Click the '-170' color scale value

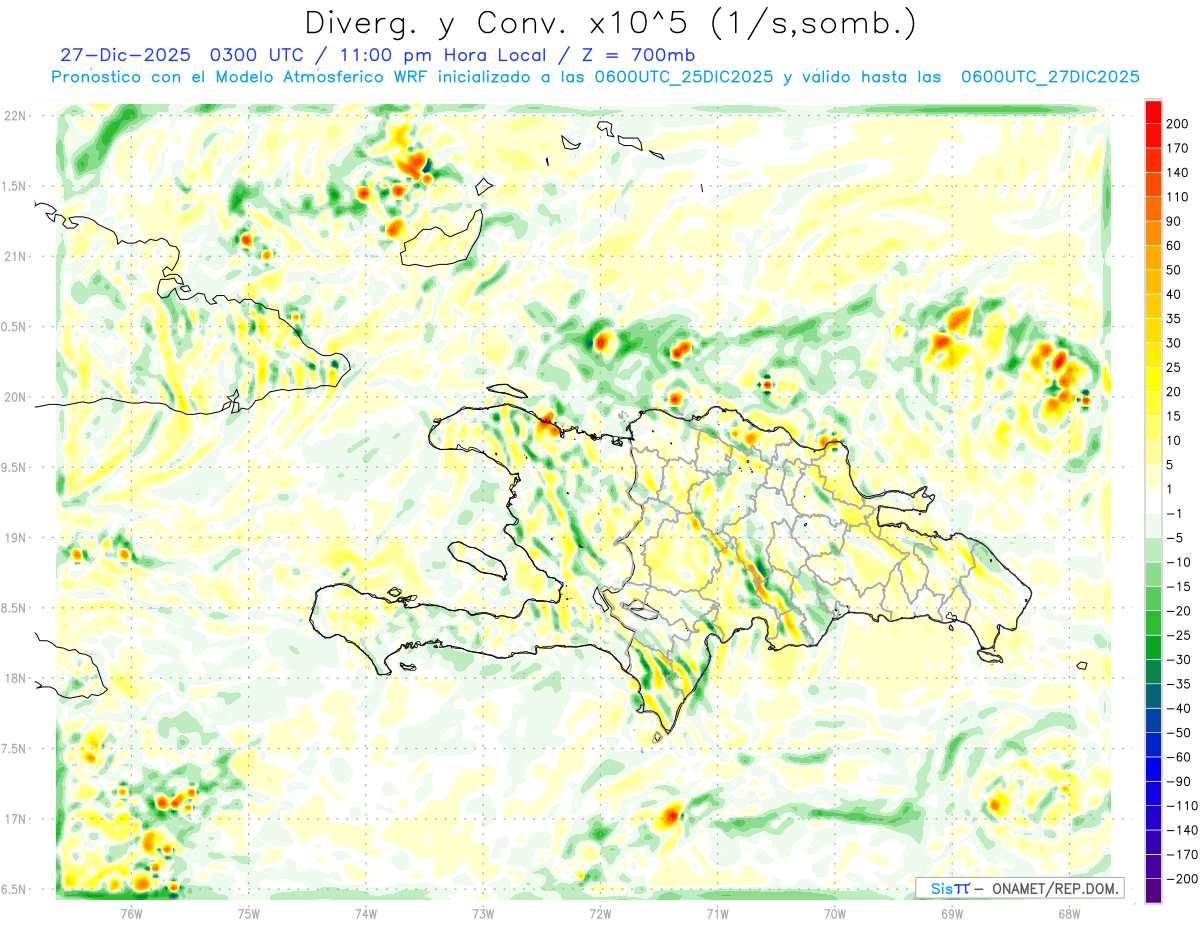(1180, 855)
